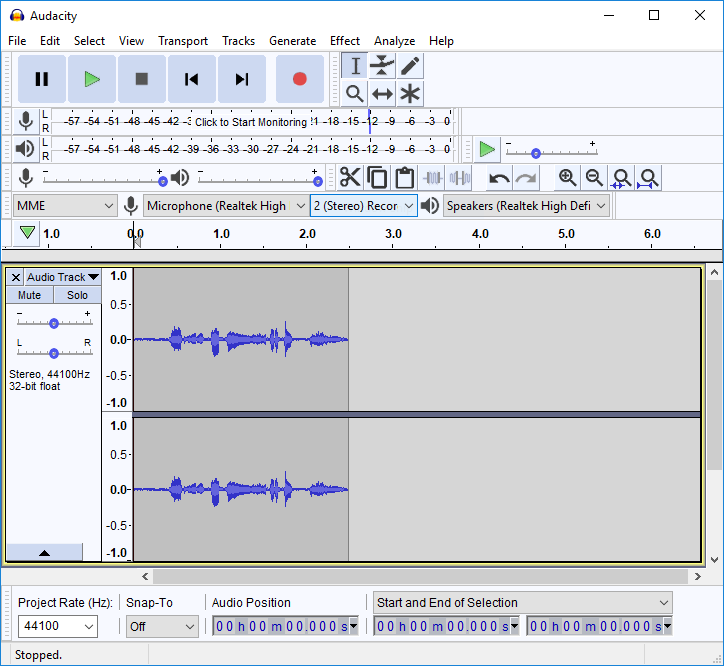Screen dimensions: 724x666
Task: Open the Microphone recording device dropdown
Action: click(226, 206)
